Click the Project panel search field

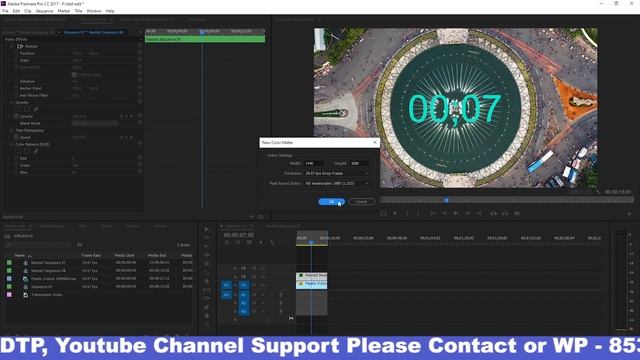tap(39, 245)
